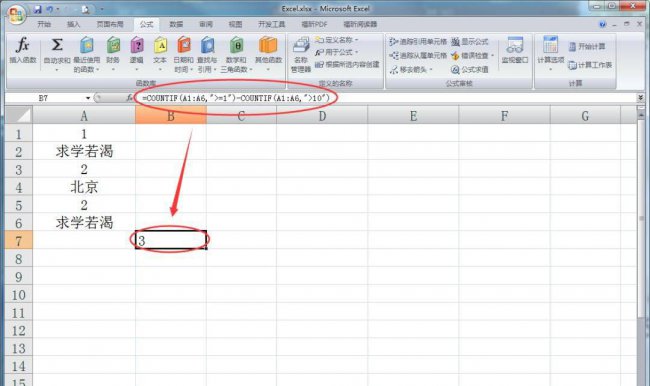Open the 福昕PDF tab
650x386 pixels.
tap(314, 24)
